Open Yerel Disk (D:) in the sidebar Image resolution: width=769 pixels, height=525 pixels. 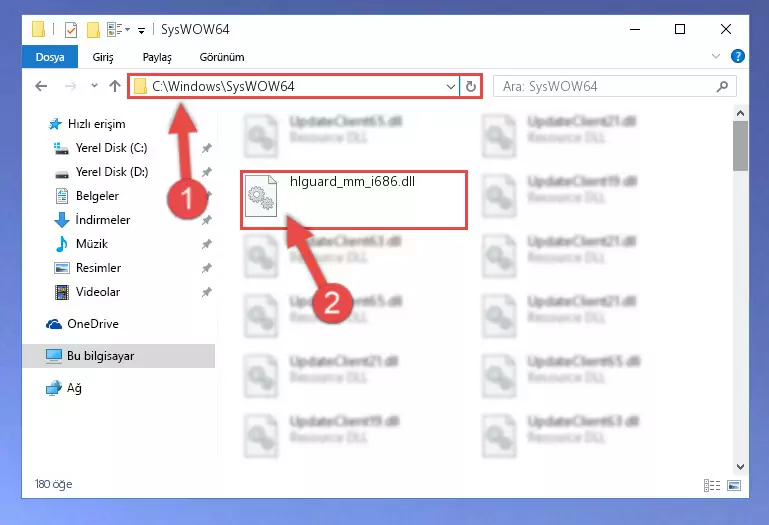coord(101,172)
